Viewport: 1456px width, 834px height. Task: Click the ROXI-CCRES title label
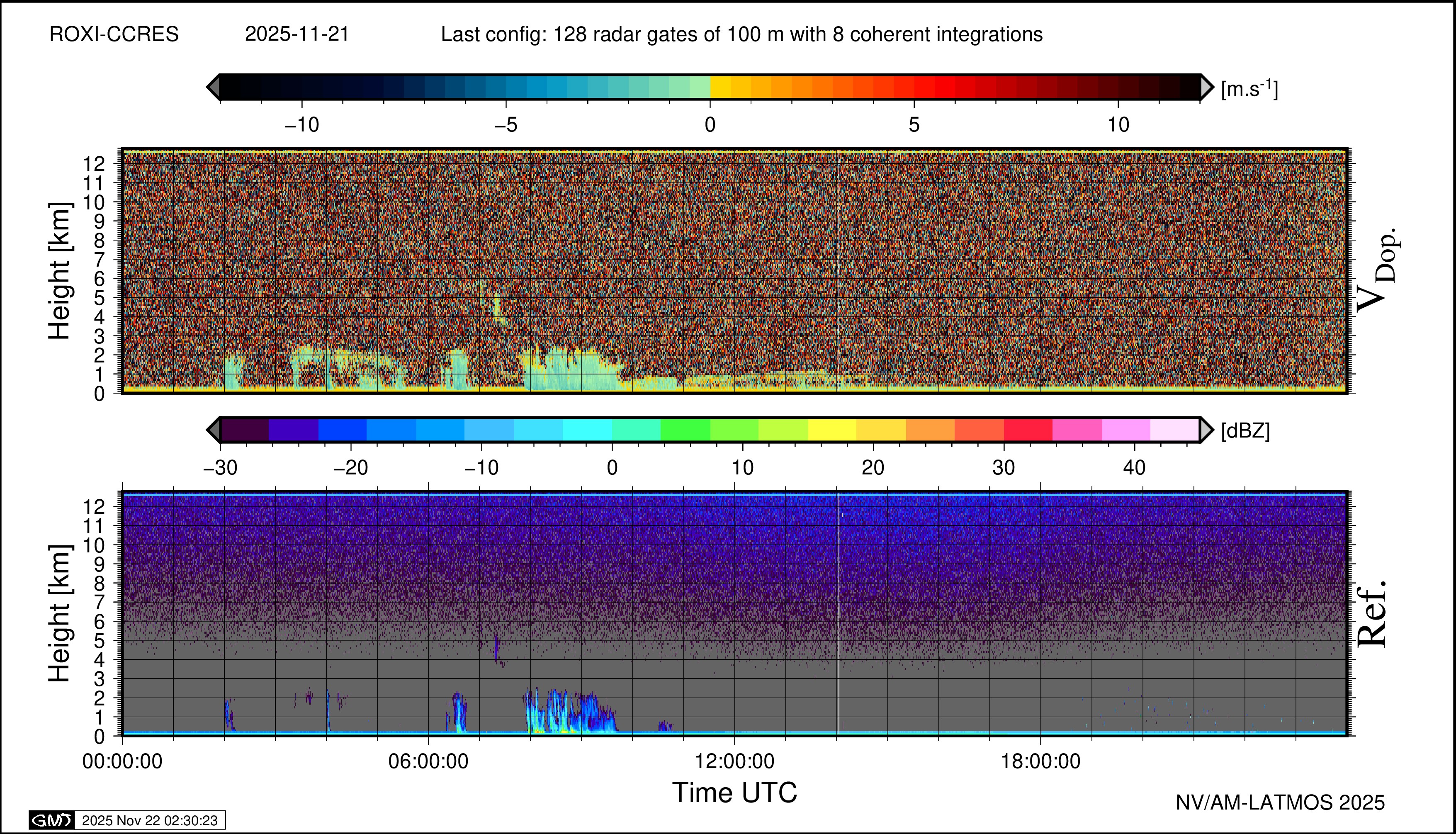click(114, 34)
